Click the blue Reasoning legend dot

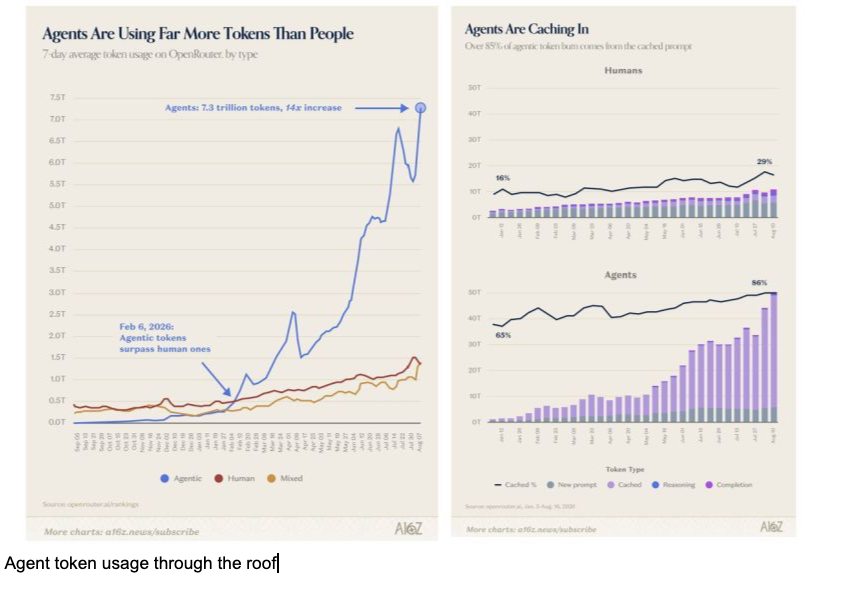655,485
